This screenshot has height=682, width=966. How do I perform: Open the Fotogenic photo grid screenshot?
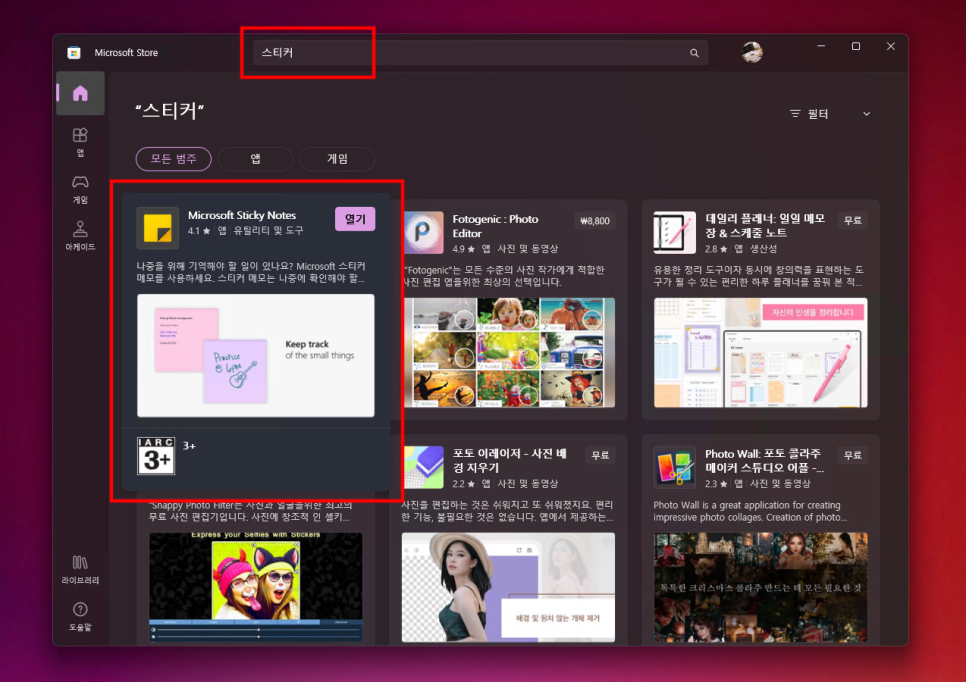click(508, 352)
